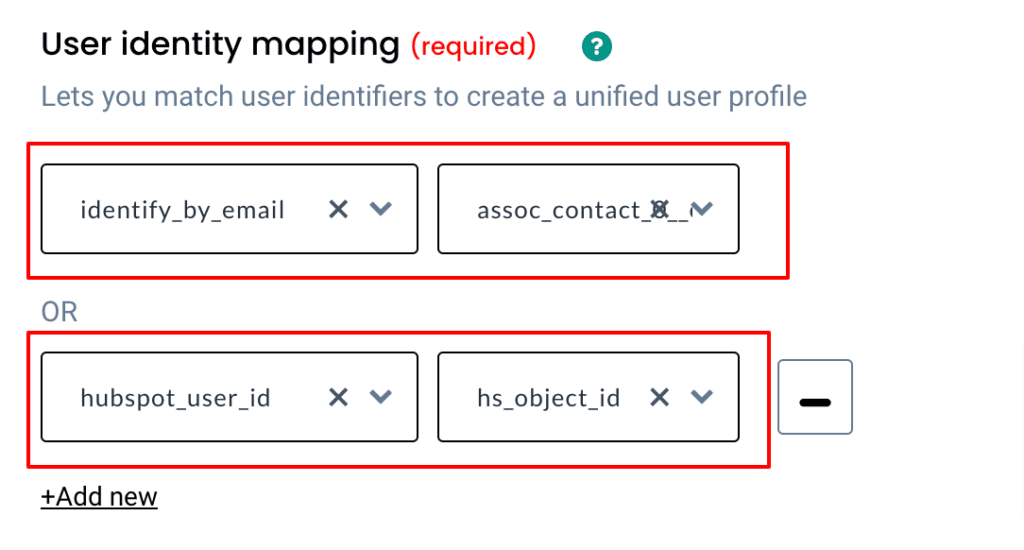This screenshot has height=550, width=1024.
Task: Click empty space inside first red-outlined row
Action: pyautogui.click(x=763, y=210)
